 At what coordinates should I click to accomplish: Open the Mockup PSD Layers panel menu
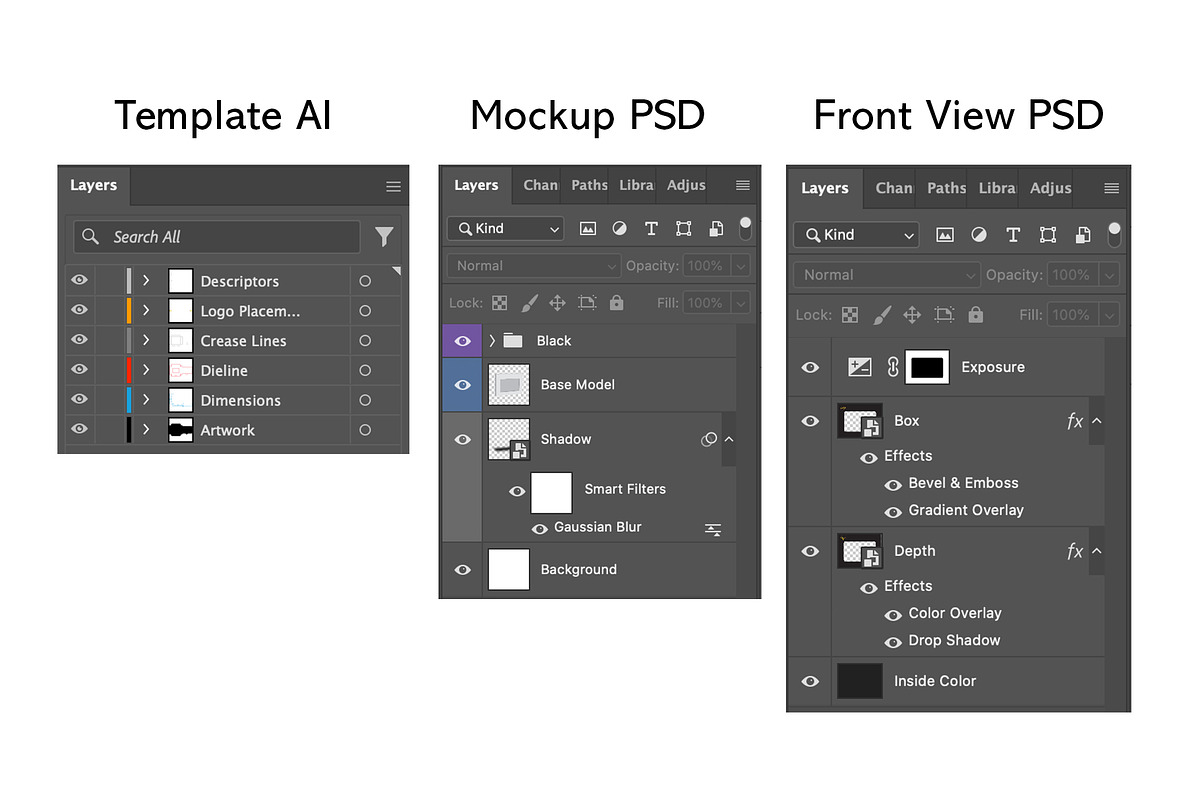(x=742, y=185)
